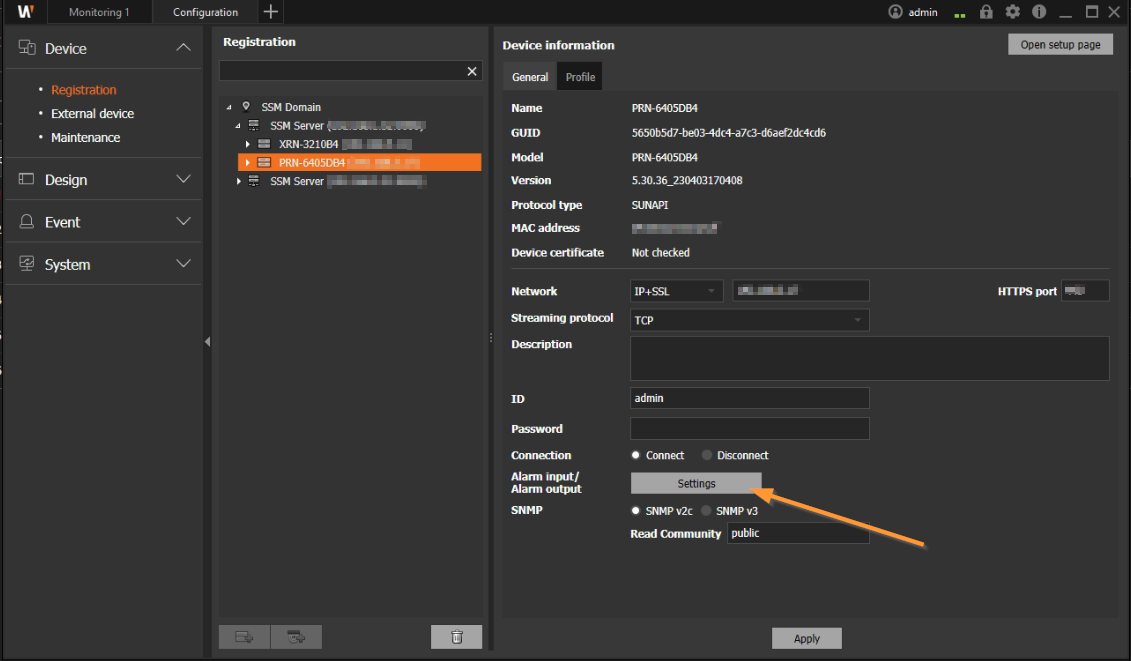The height and width of the screenshot is (661, 1131).
Task: Click the manual device registration icon button
Action: pyautogui.click(x=244, y=637)
